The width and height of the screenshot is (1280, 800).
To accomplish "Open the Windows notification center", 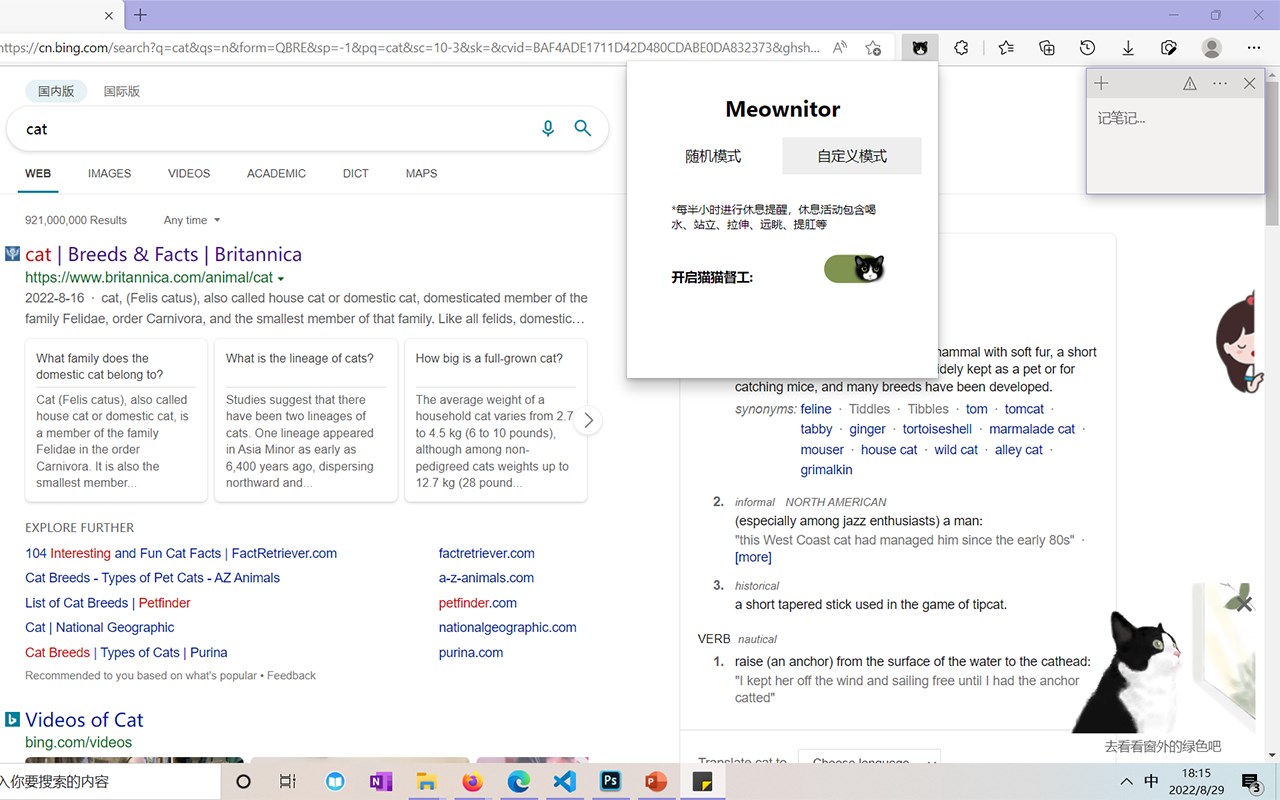I will pos(1251,782).
